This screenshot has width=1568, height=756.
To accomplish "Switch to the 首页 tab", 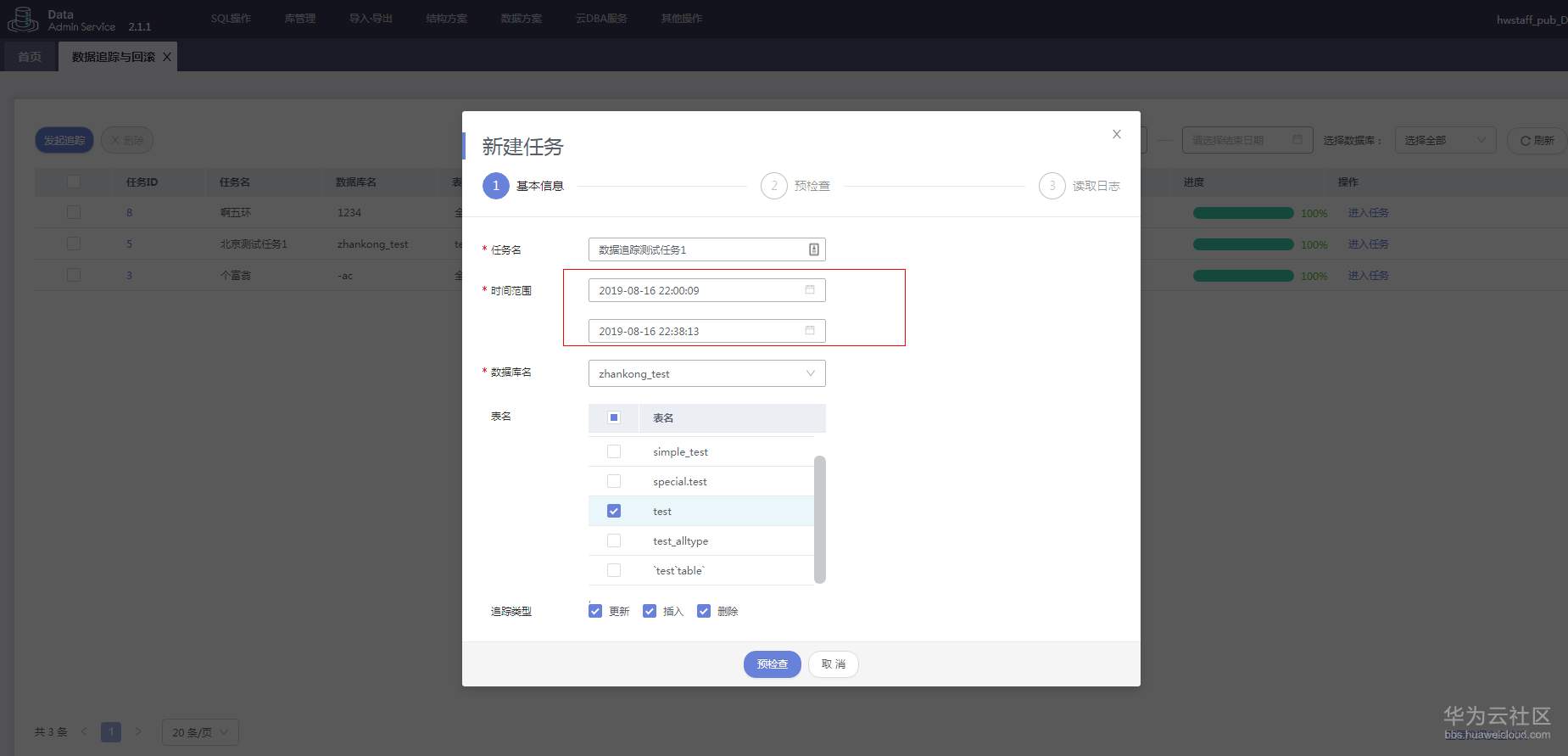I will (30, 57).
